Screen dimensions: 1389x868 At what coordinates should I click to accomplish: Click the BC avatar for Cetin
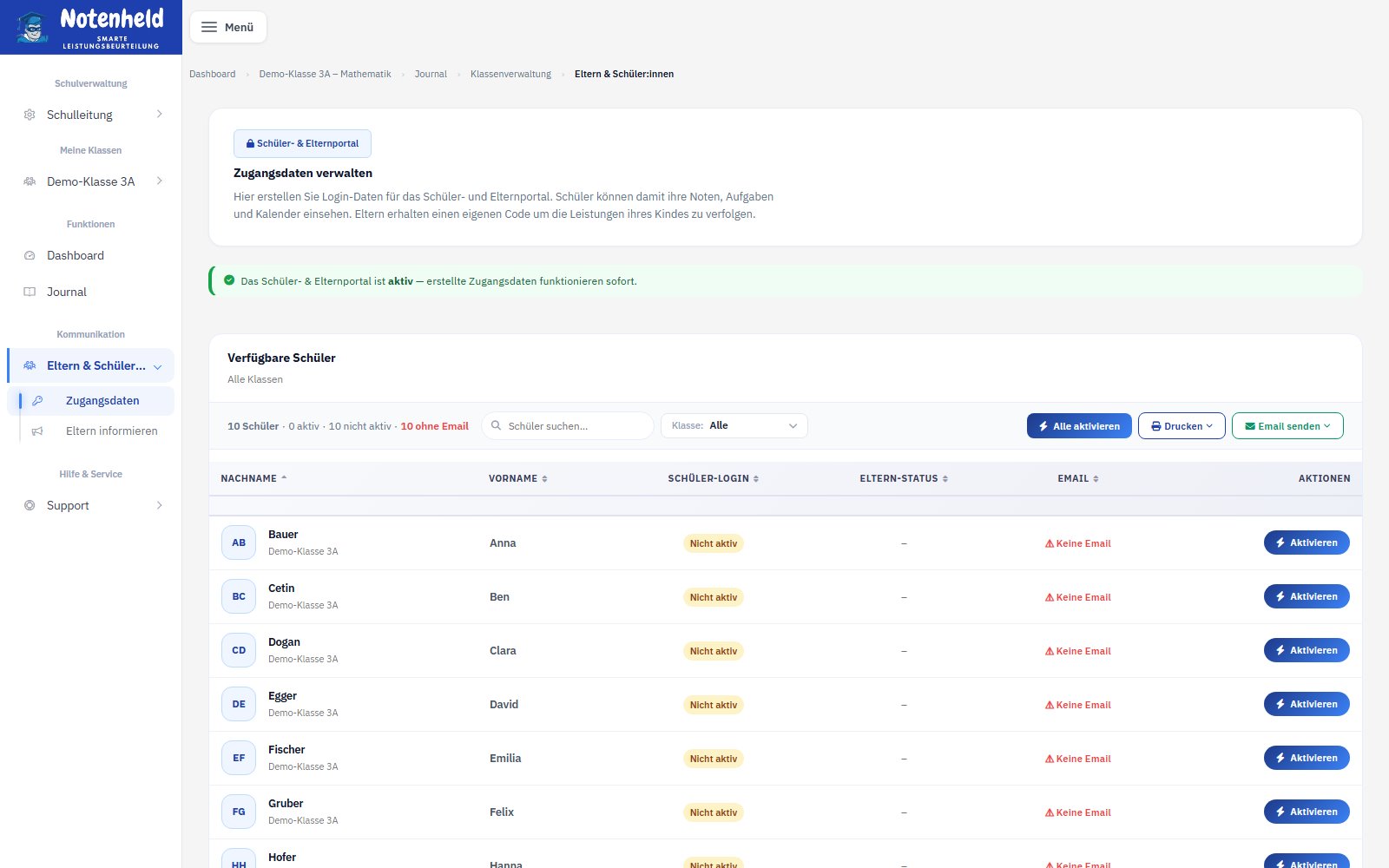(239, 596)
